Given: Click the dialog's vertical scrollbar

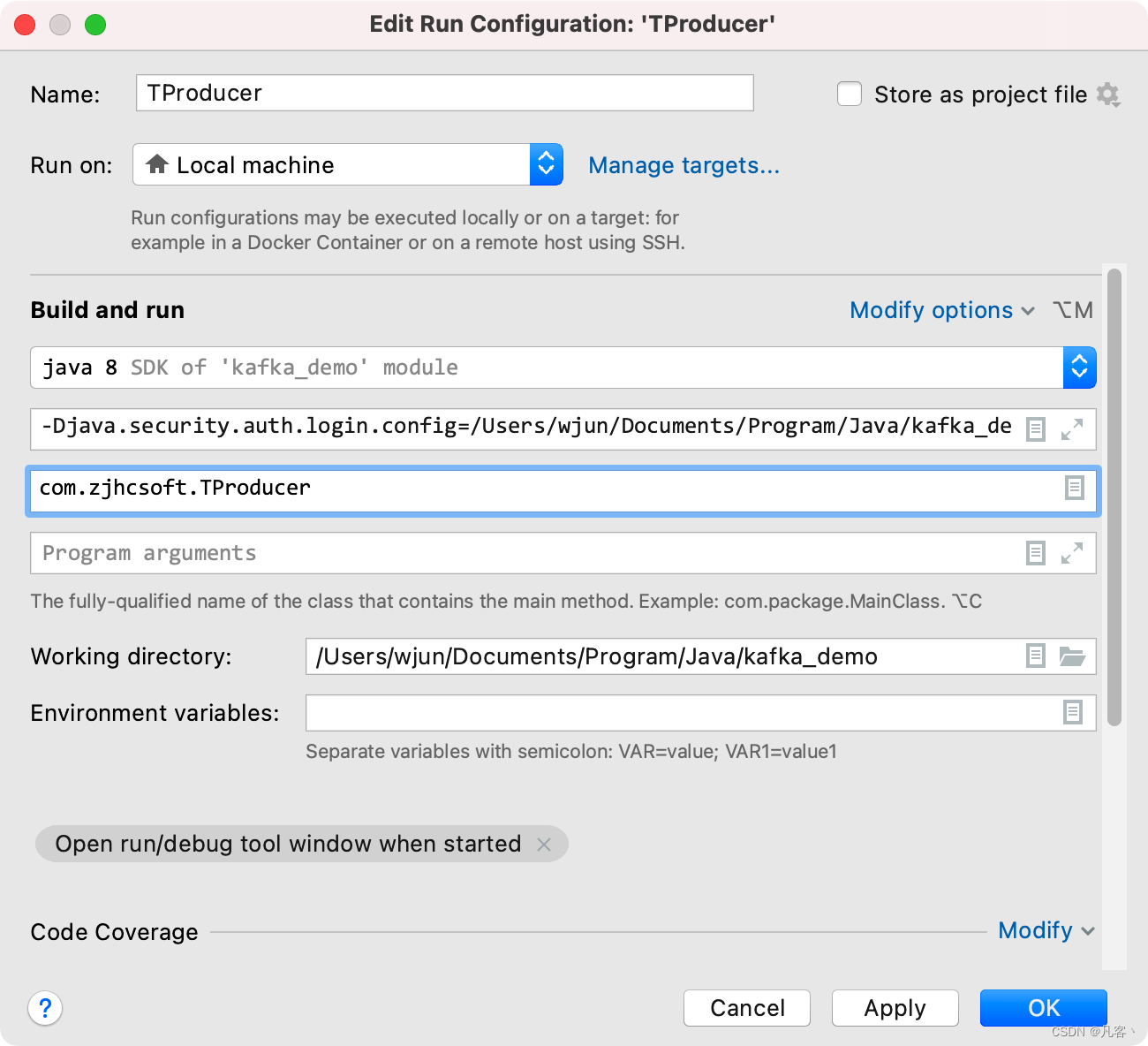Looking at the screenshot, I should click(1114, 496).
